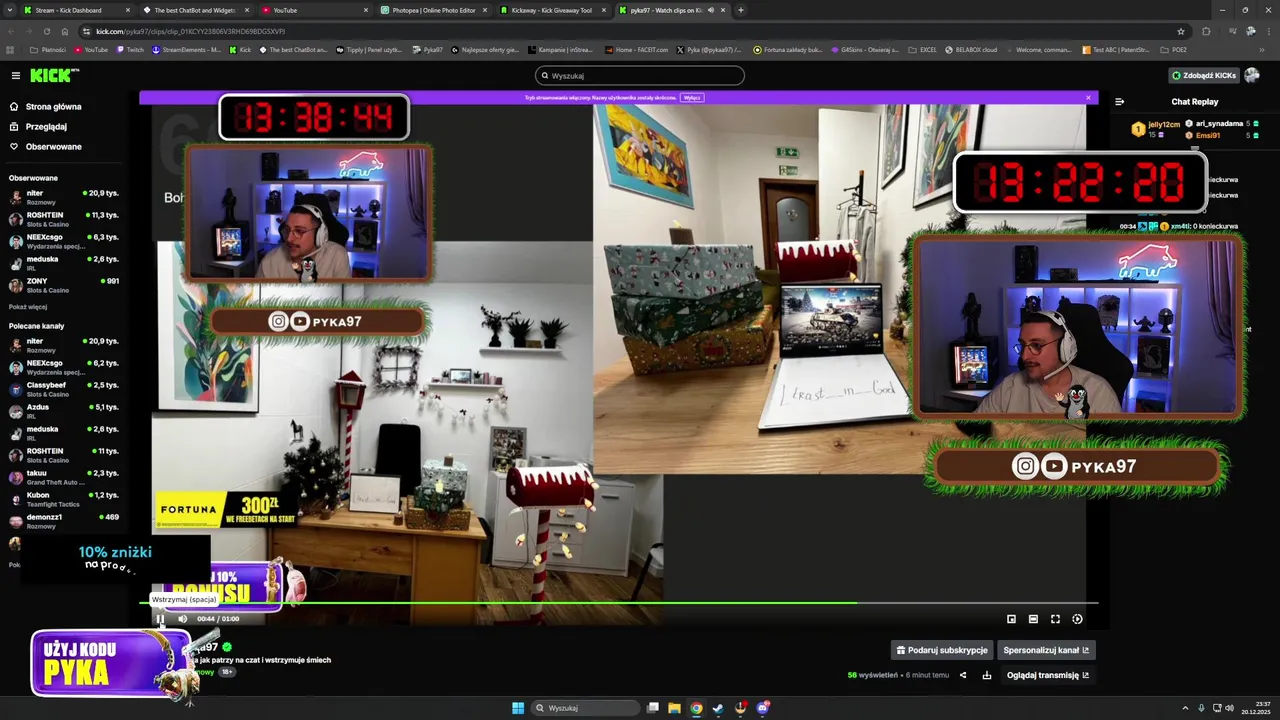Switch to Photopea Online Photo Editor tab
The width and height of the screenshot is (1280, 720).
[432, 10]
